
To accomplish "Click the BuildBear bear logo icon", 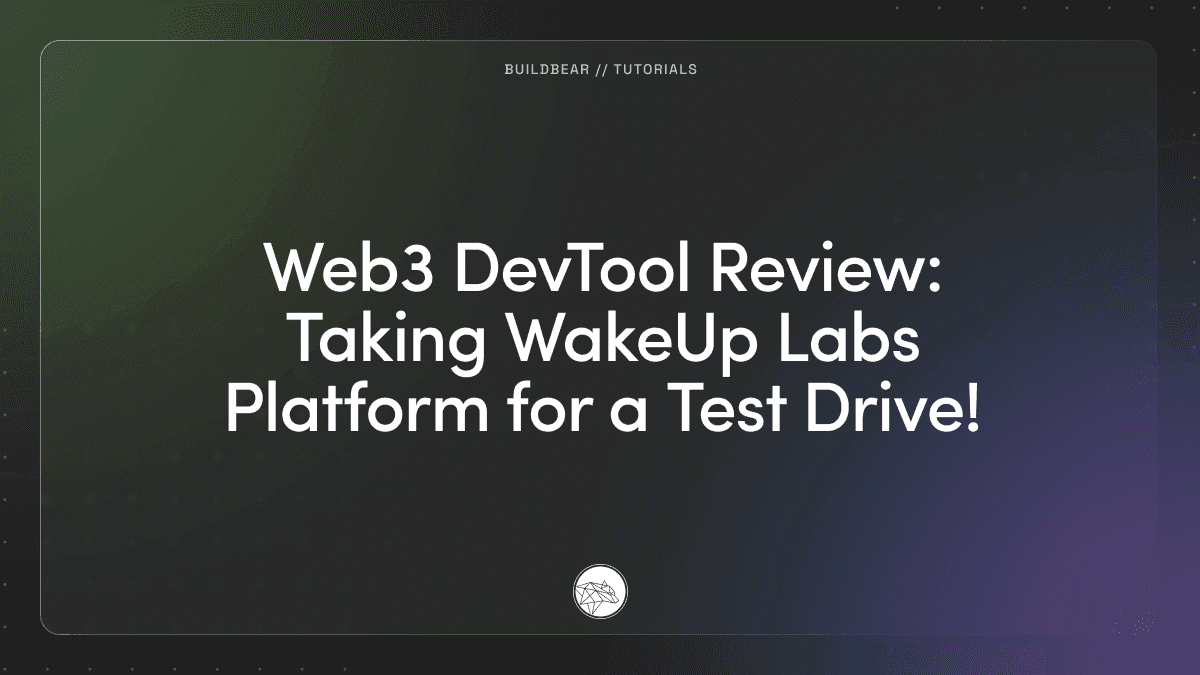I will (600, 591).
